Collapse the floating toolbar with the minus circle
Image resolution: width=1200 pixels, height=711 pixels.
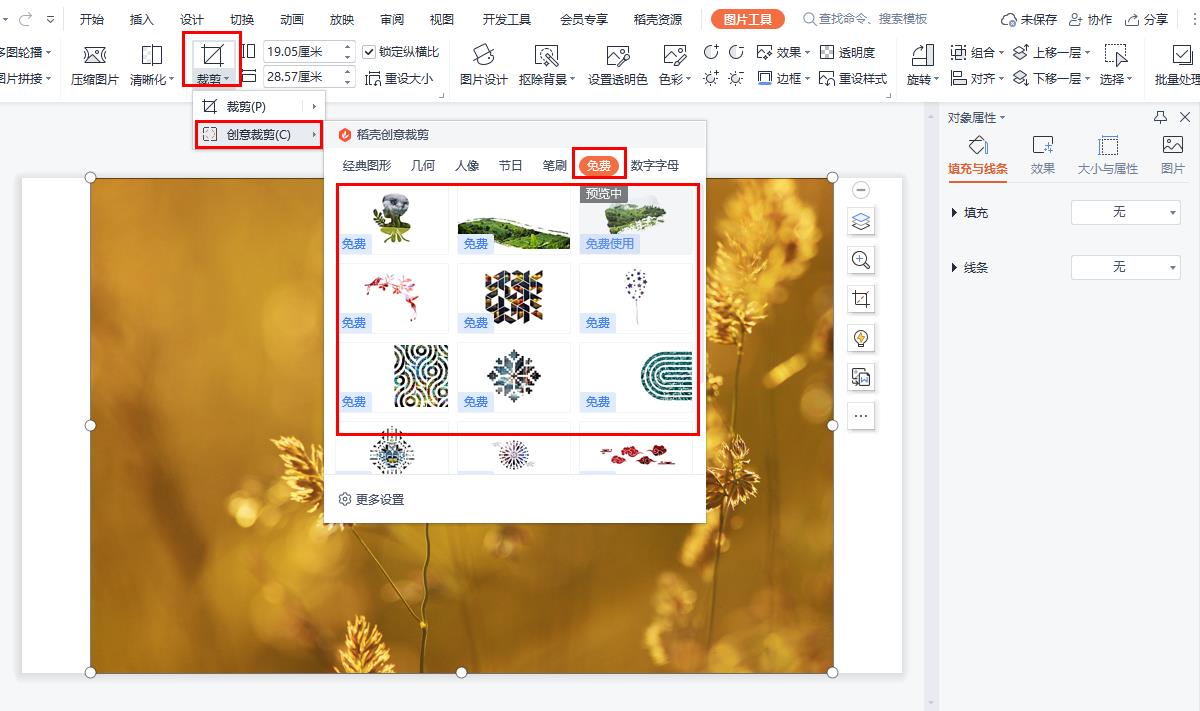(x=861, y=190)
